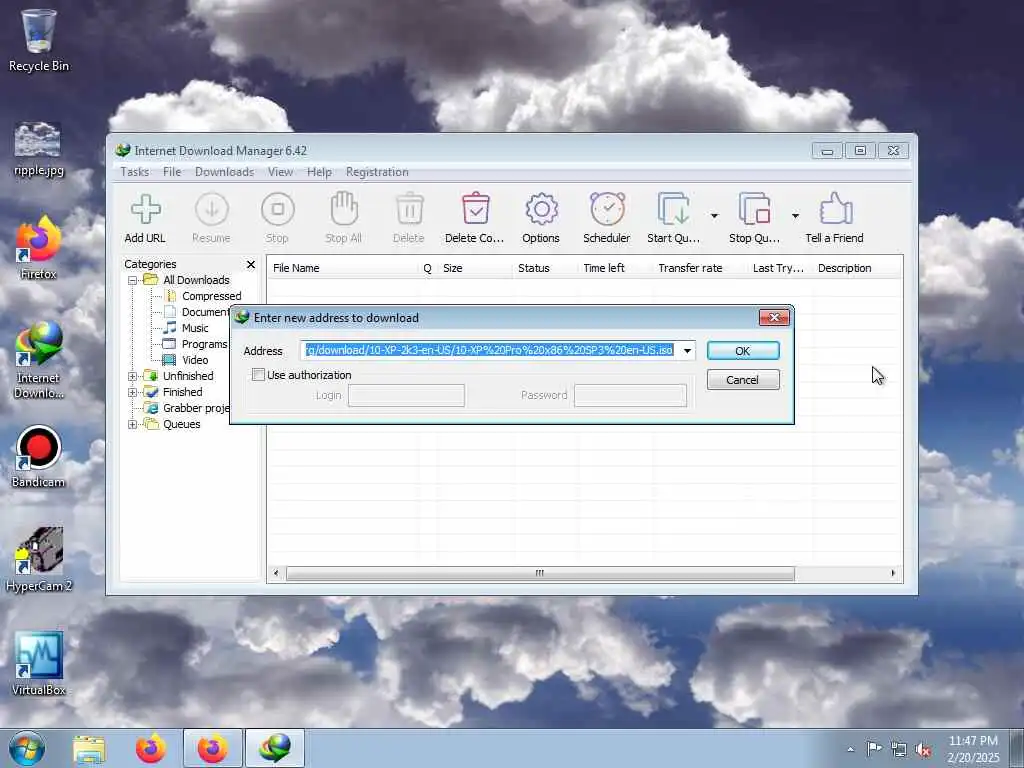Open the View menu
Viewport: 1024px width, 768px height.
pos(280,172)
